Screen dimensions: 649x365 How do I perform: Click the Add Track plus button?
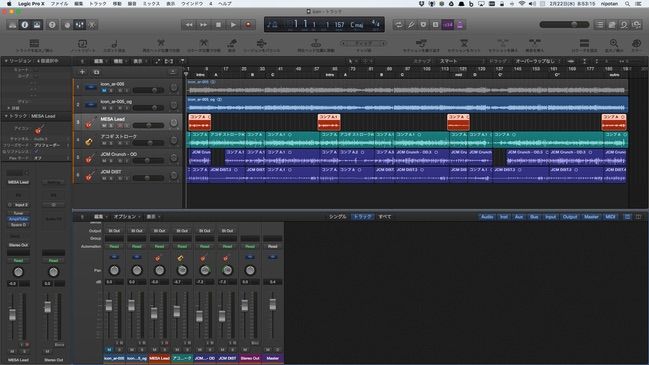coord(82,72)
